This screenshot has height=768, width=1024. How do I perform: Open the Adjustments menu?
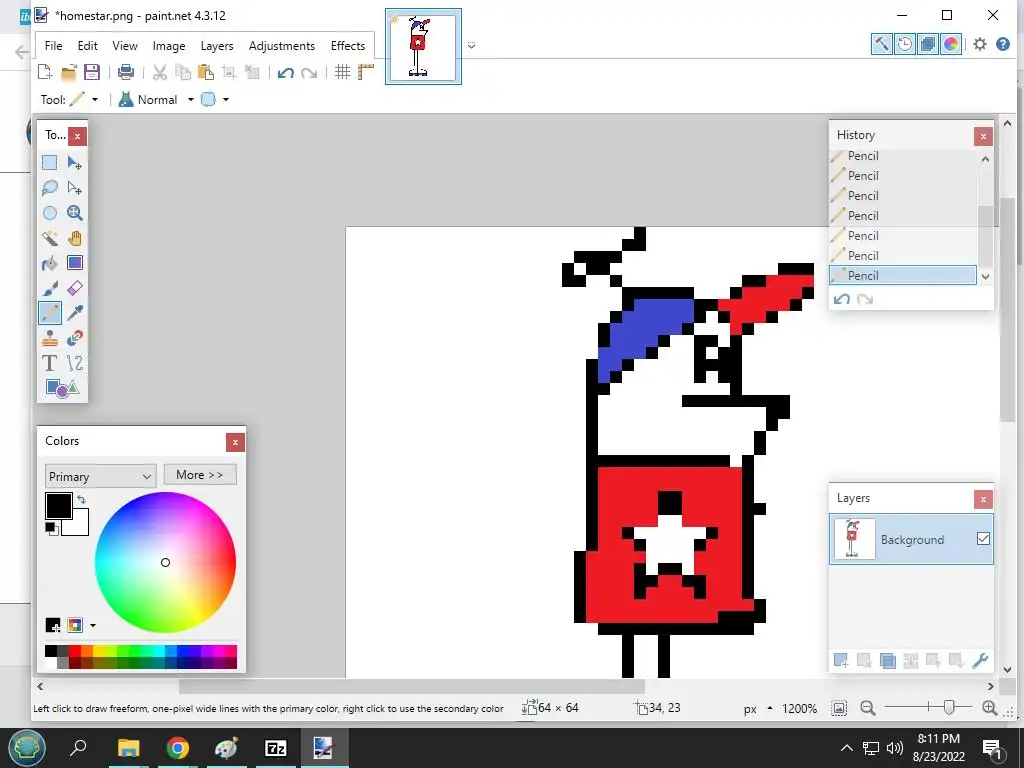[x=281, y=46]
